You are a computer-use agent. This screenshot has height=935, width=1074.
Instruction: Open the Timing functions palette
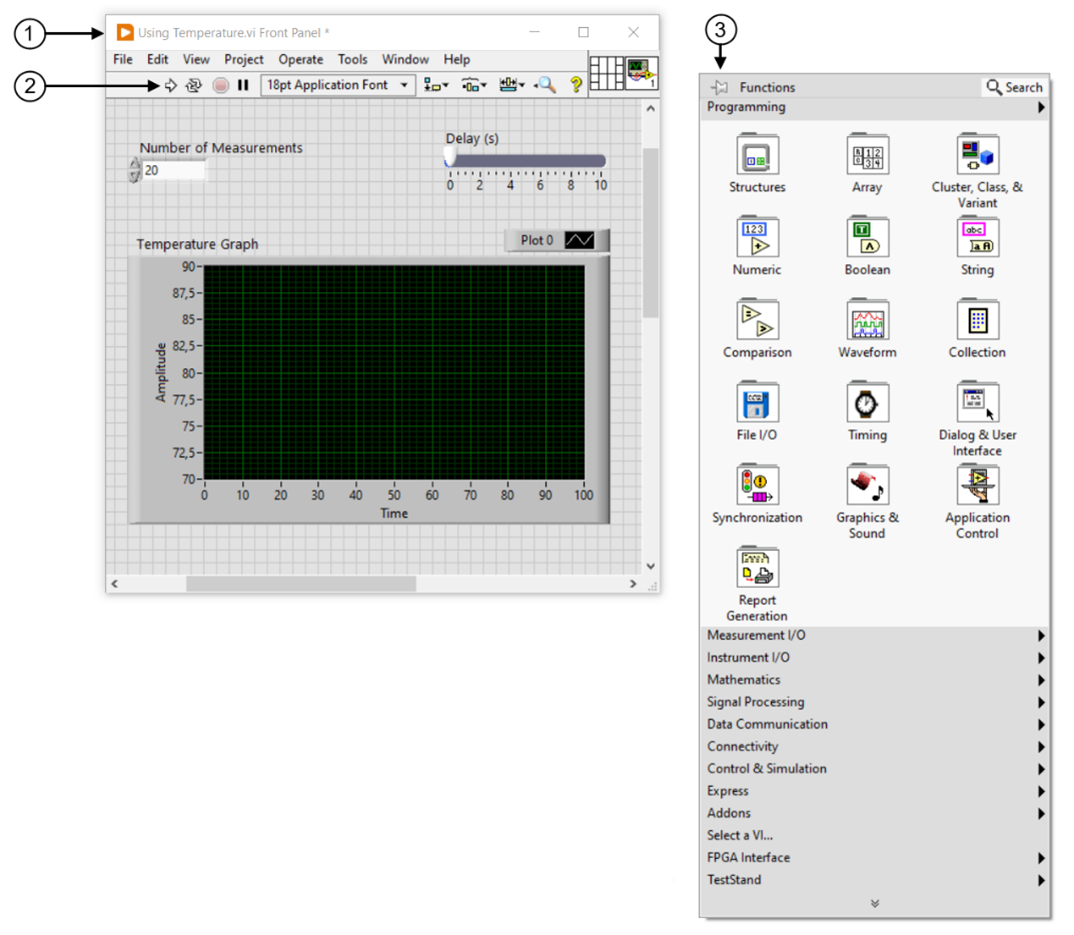(x=867, y=403)
